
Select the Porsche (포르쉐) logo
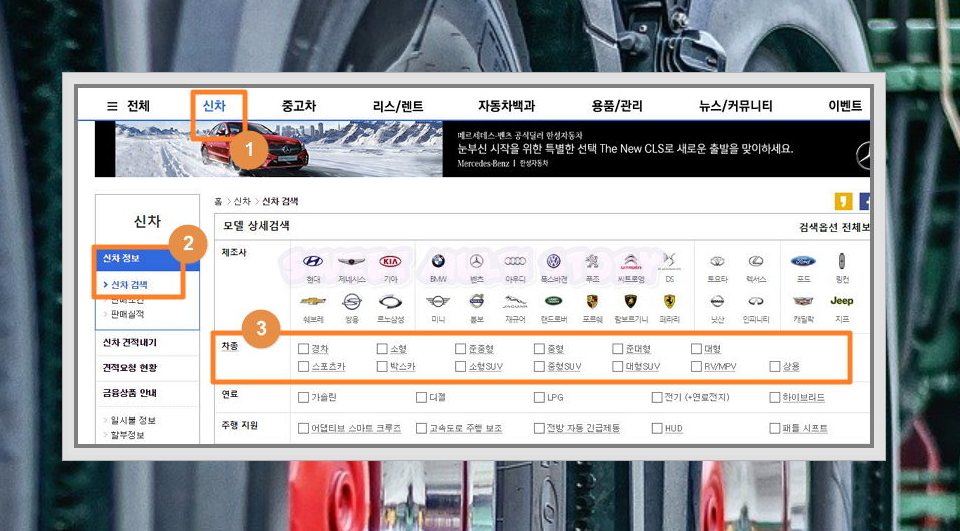(592, 301)
